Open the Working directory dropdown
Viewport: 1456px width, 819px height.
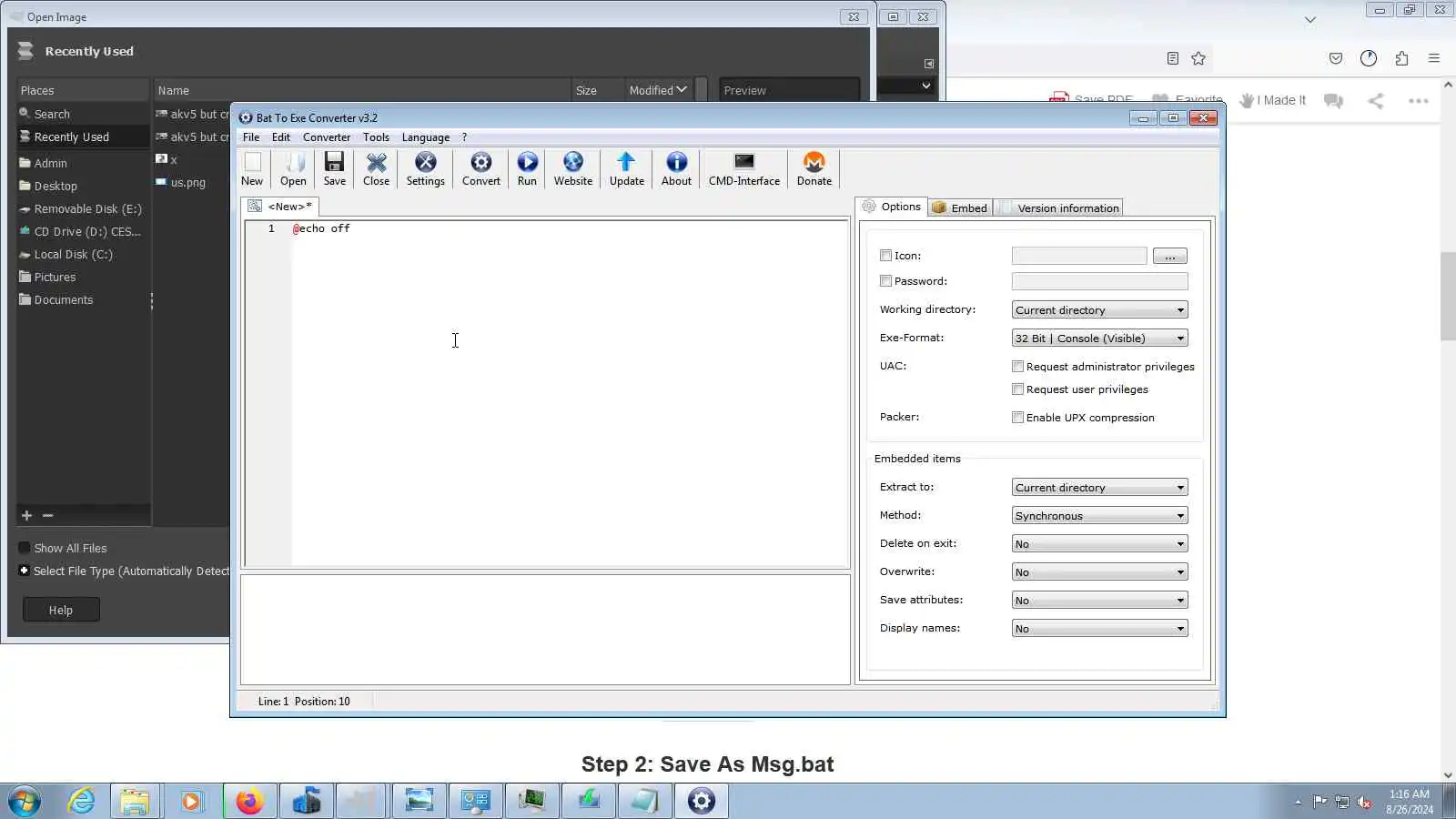tap(1099, 310)
